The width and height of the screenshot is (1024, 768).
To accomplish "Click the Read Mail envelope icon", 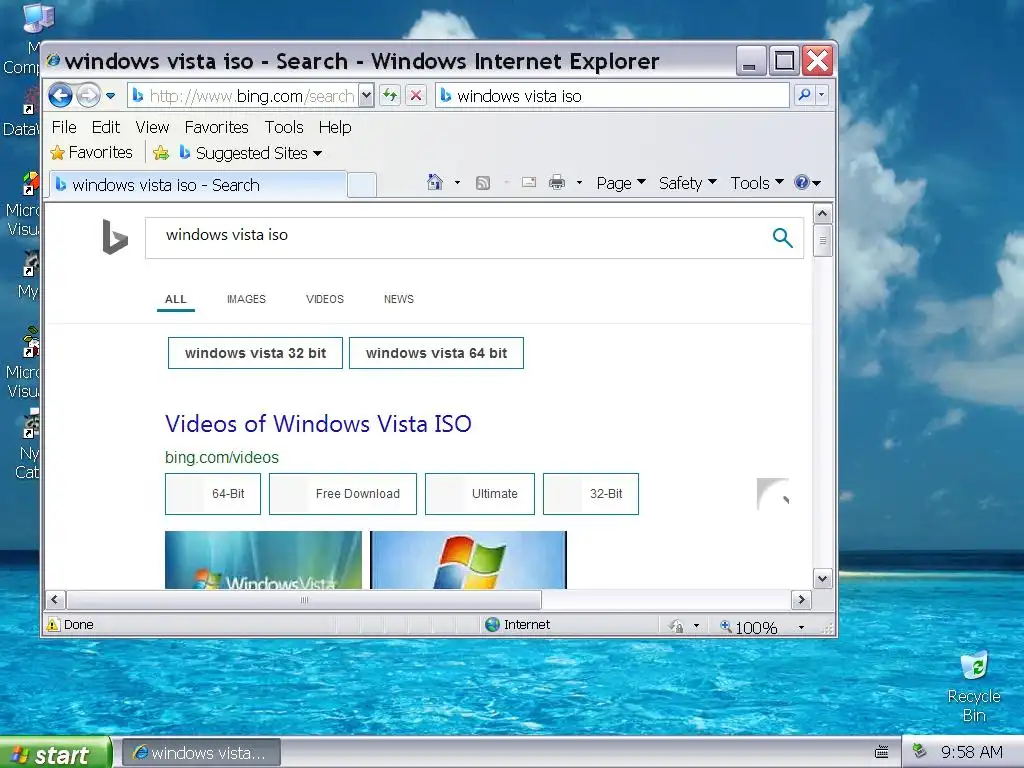I will click(528, 182).
